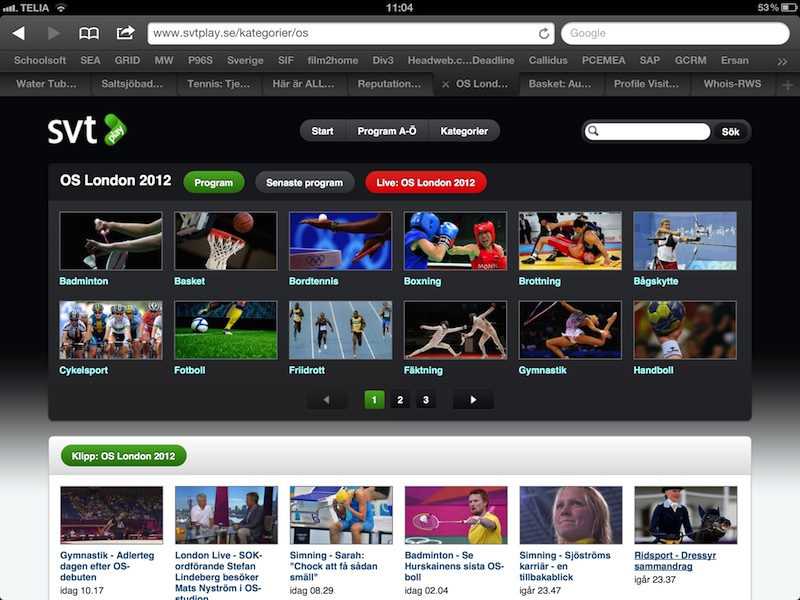
Task: Open the Basket hoop thumbnail
Action: pos(226,241)
